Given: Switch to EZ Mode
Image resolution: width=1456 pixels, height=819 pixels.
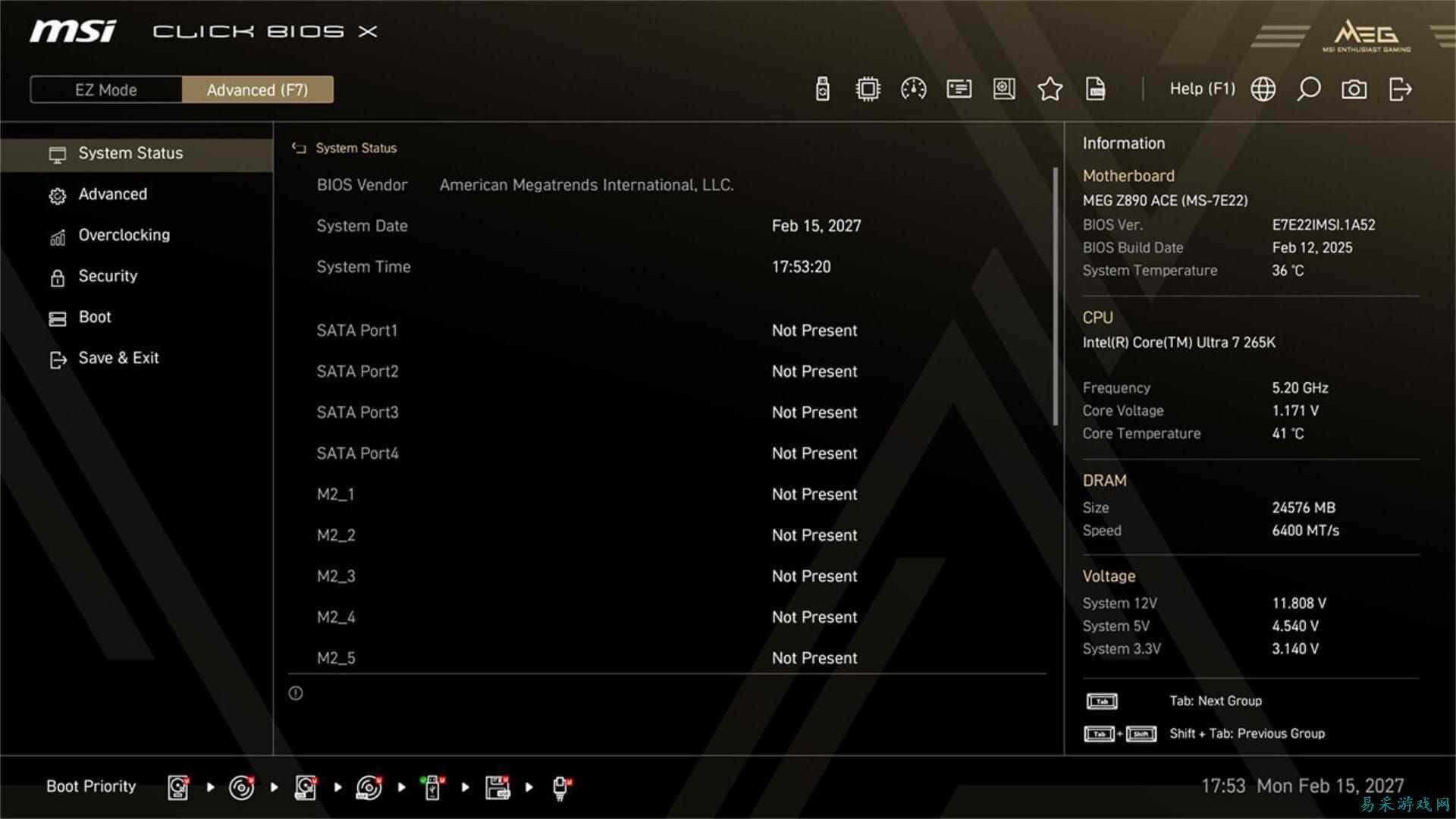Looking at the screenshot, I should coord(106,89).
